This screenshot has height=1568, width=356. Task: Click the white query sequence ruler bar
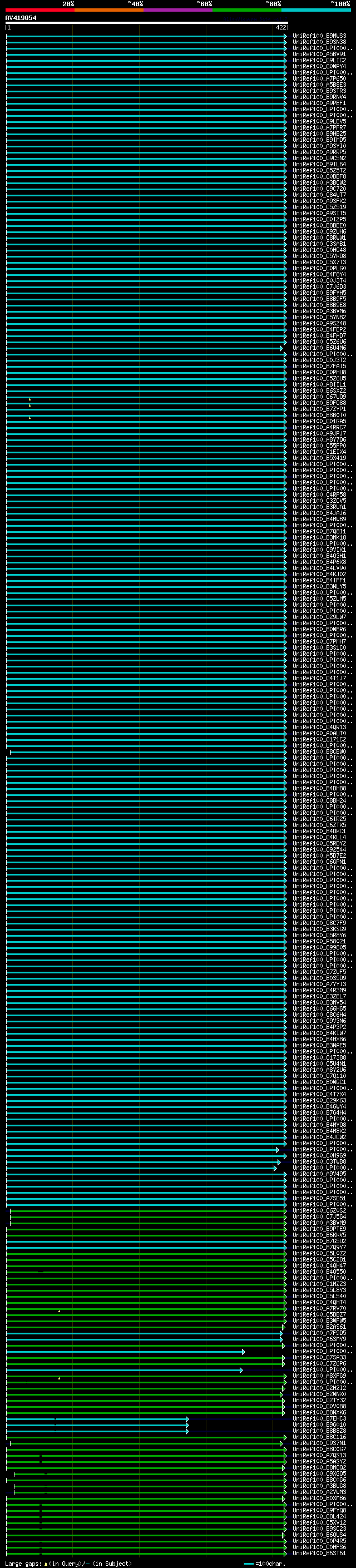(147, 22)
